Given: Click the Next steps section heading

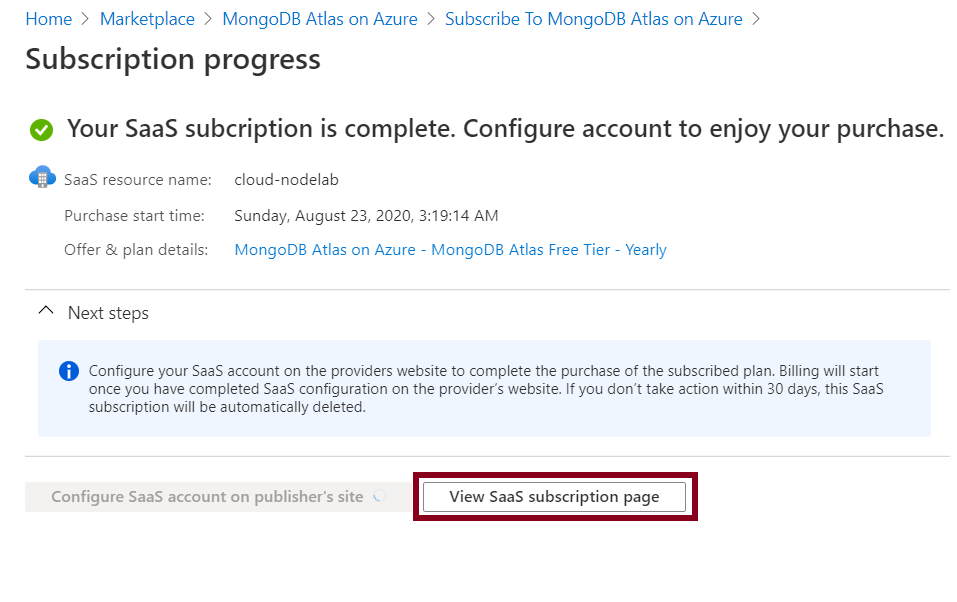Looking at the screenshot, I should click(108, 313).
